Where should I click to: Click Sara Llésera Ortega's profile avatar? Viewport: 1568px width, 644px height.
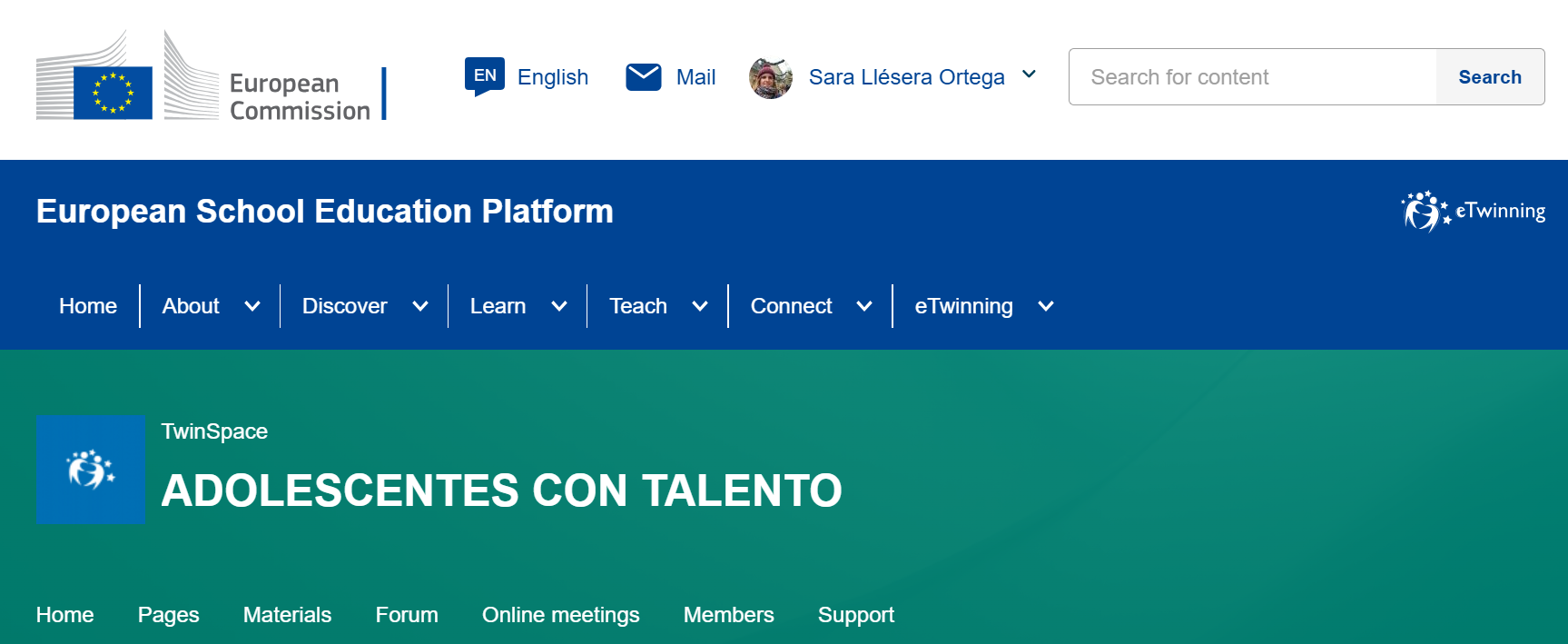click(x=771, y=77)
